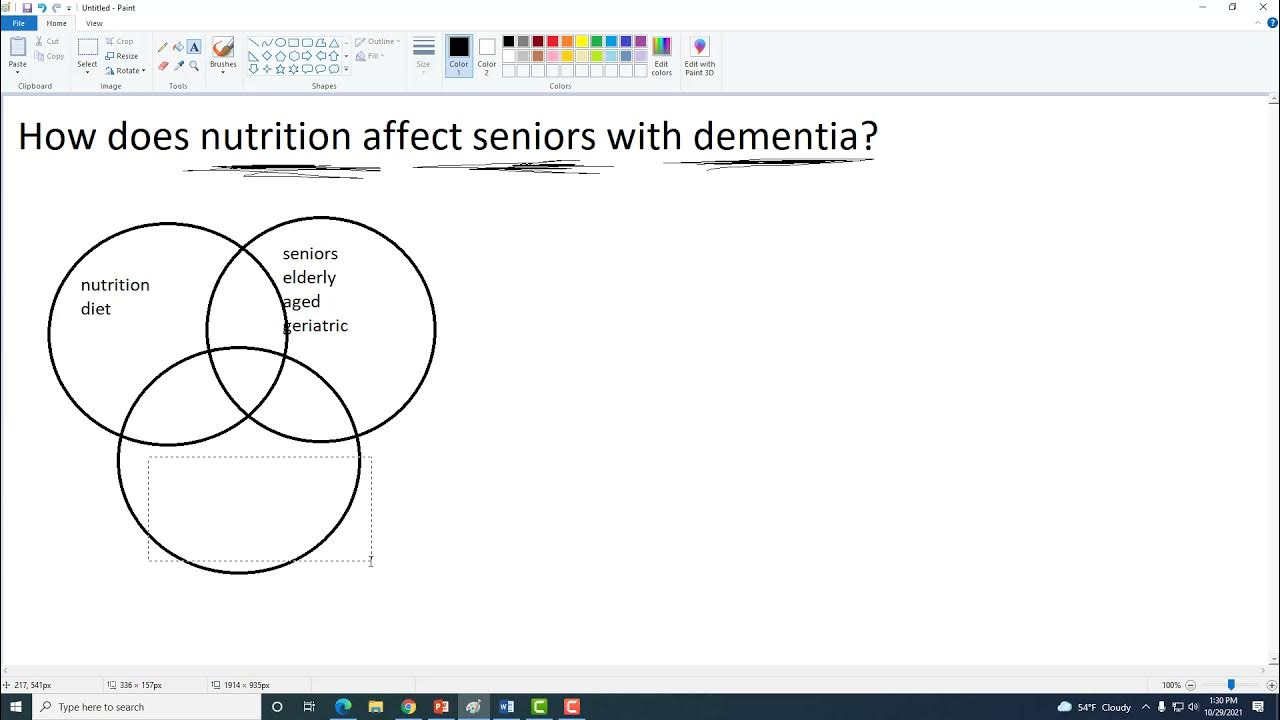Activate Color 2 background selector

point(487,56)
